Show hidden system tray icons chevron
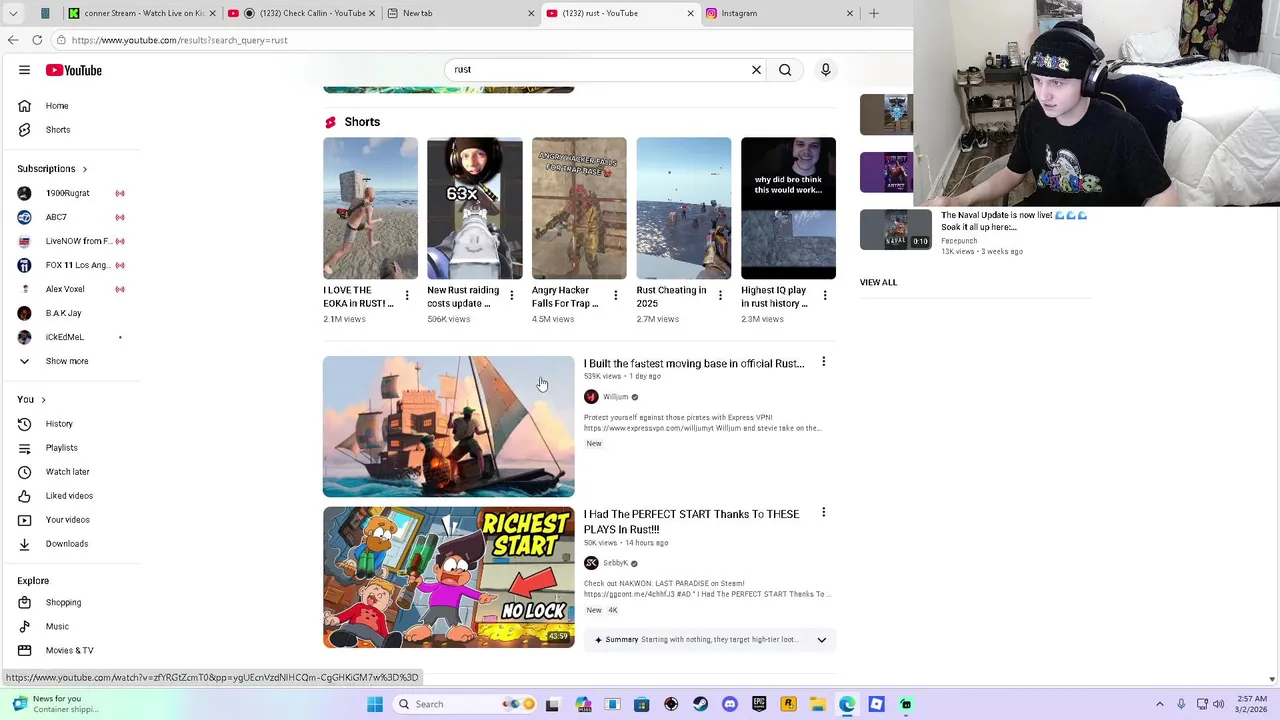The height and width of the screenshot is (720, 1280). pyautogui.click(x=1160, y=704)
